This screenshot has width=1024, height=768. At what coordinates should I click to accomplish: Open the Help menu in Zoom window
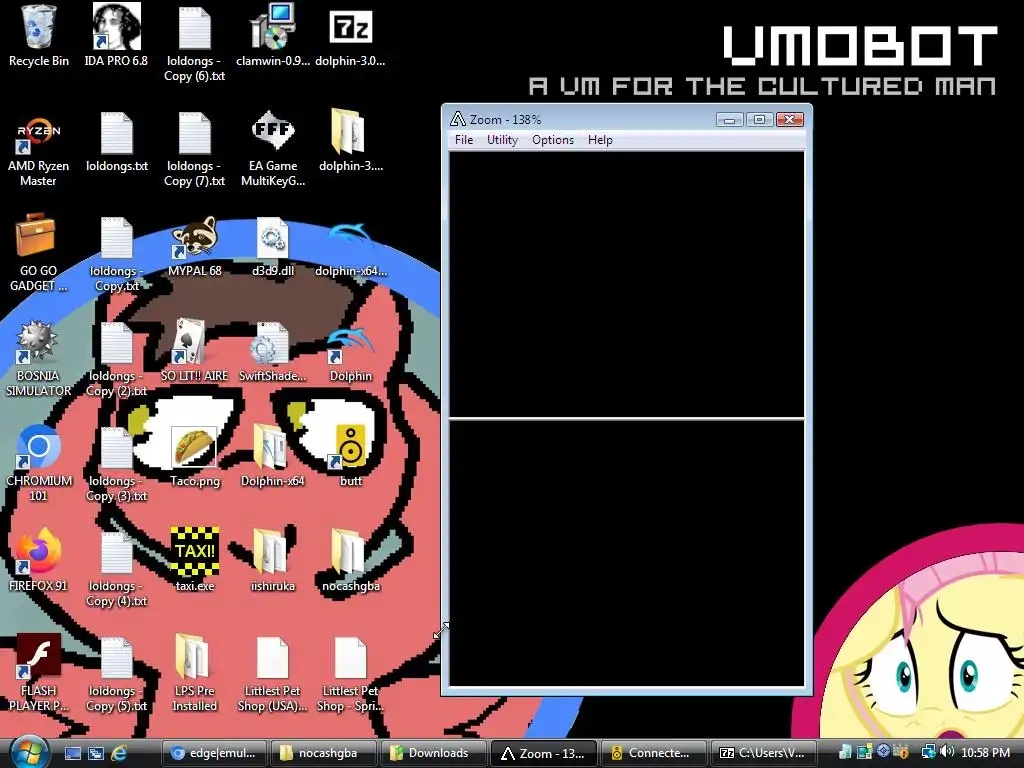[x=600, y=140]
